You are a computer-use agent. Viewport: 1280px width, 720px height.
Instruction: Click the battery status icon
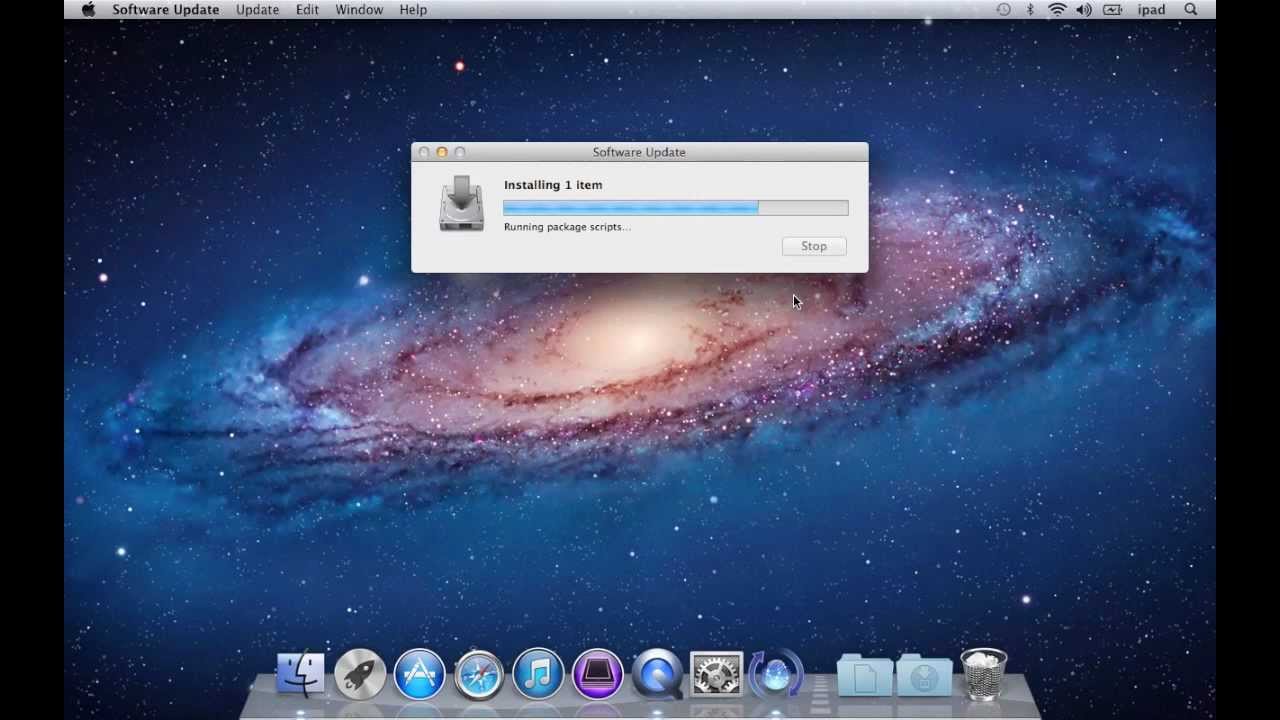tap(1112, 10)
